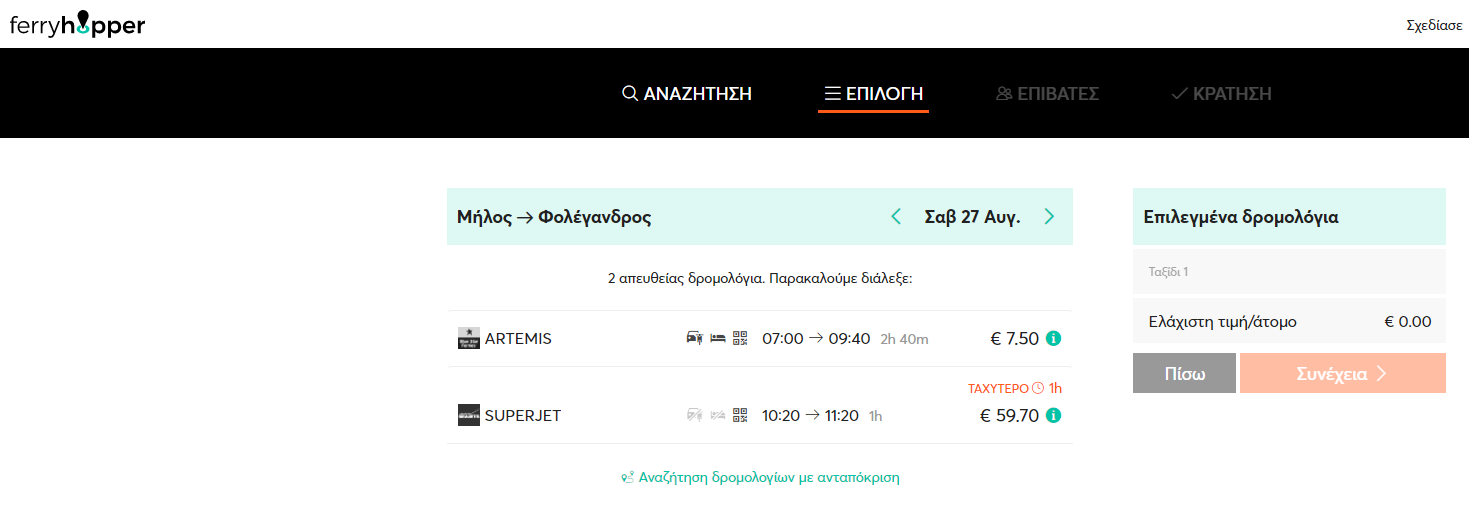The image size is (1469, 508).
Task: Go to the ΑΝΑΖΗΤΗΣΗ search step
Action: (x=687, y=94)
